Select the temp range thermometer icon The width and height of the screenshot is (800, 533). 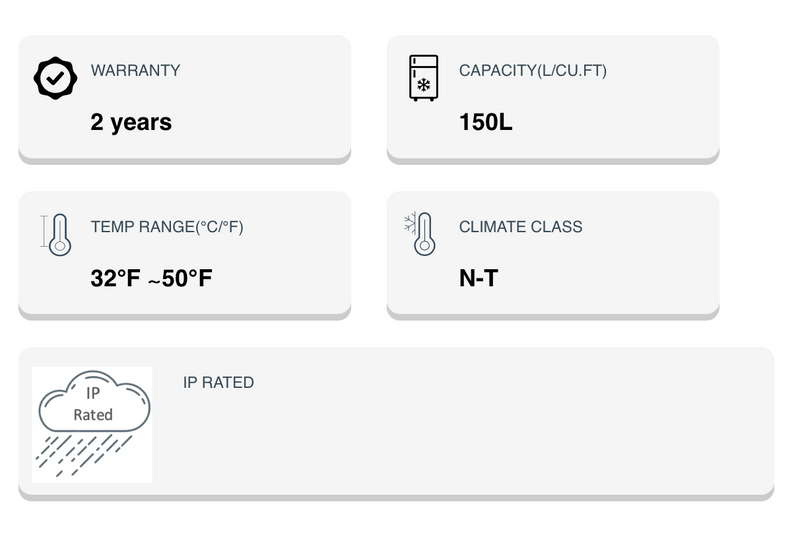pos(60,234)
